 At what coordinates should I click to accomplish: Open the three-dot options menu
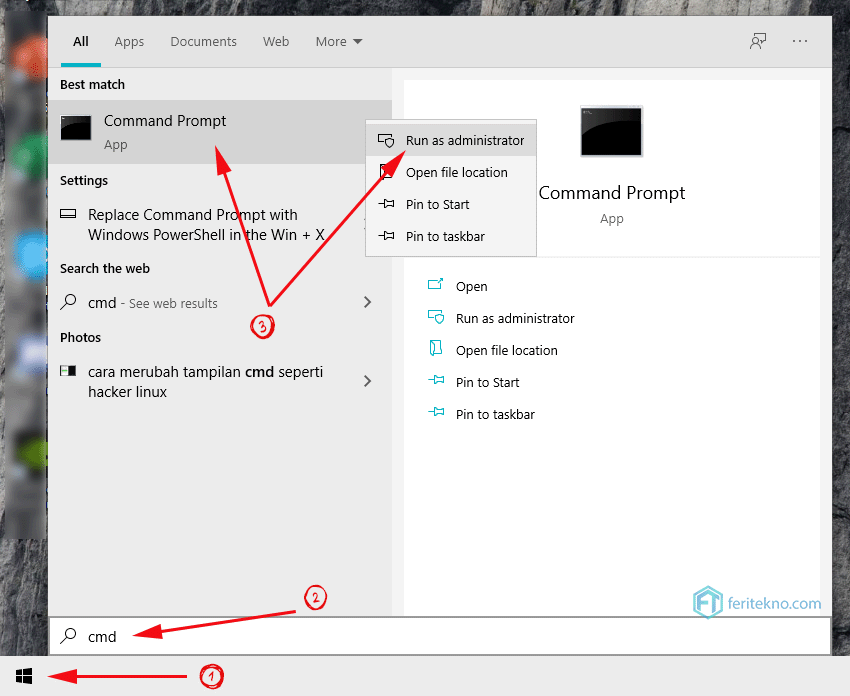[800, 41]
